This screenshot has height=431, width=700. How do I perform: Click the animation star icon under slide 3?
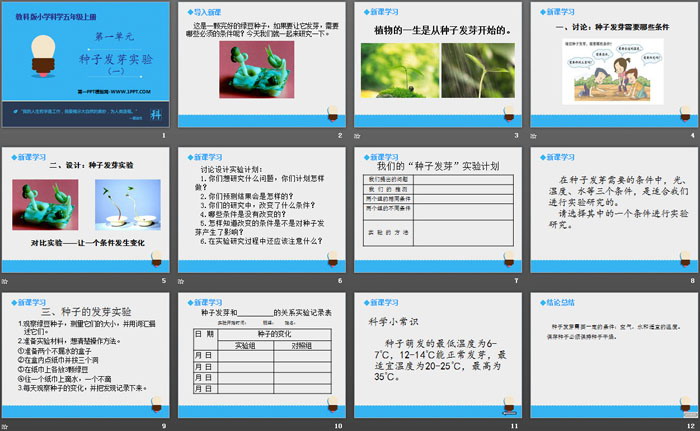click(x=357, y=136)
